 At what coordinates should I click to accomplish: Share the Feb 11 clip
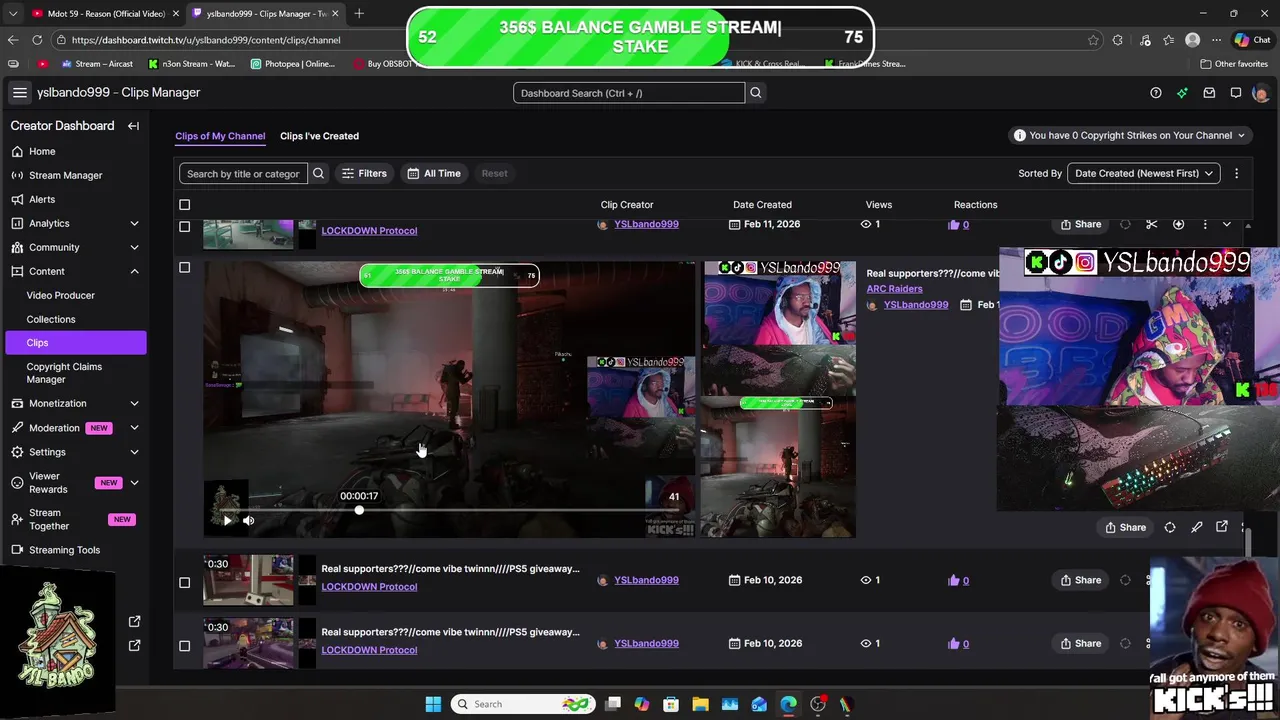[1081, 224]
